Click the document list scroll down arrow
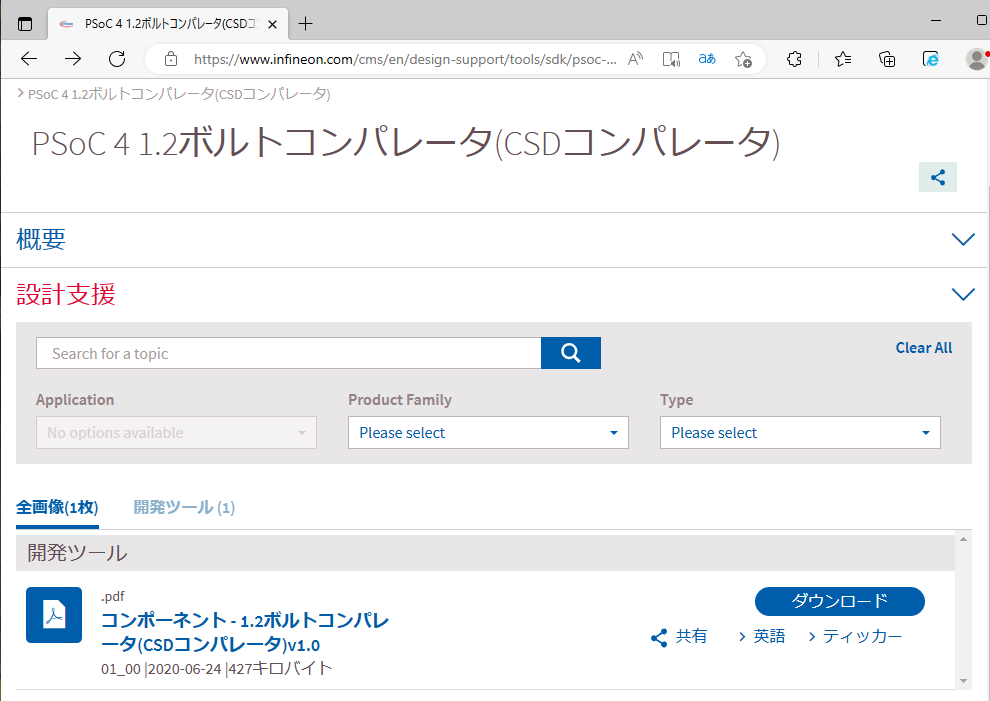Viewport: 990px width, 701px height. click(963, 681)
